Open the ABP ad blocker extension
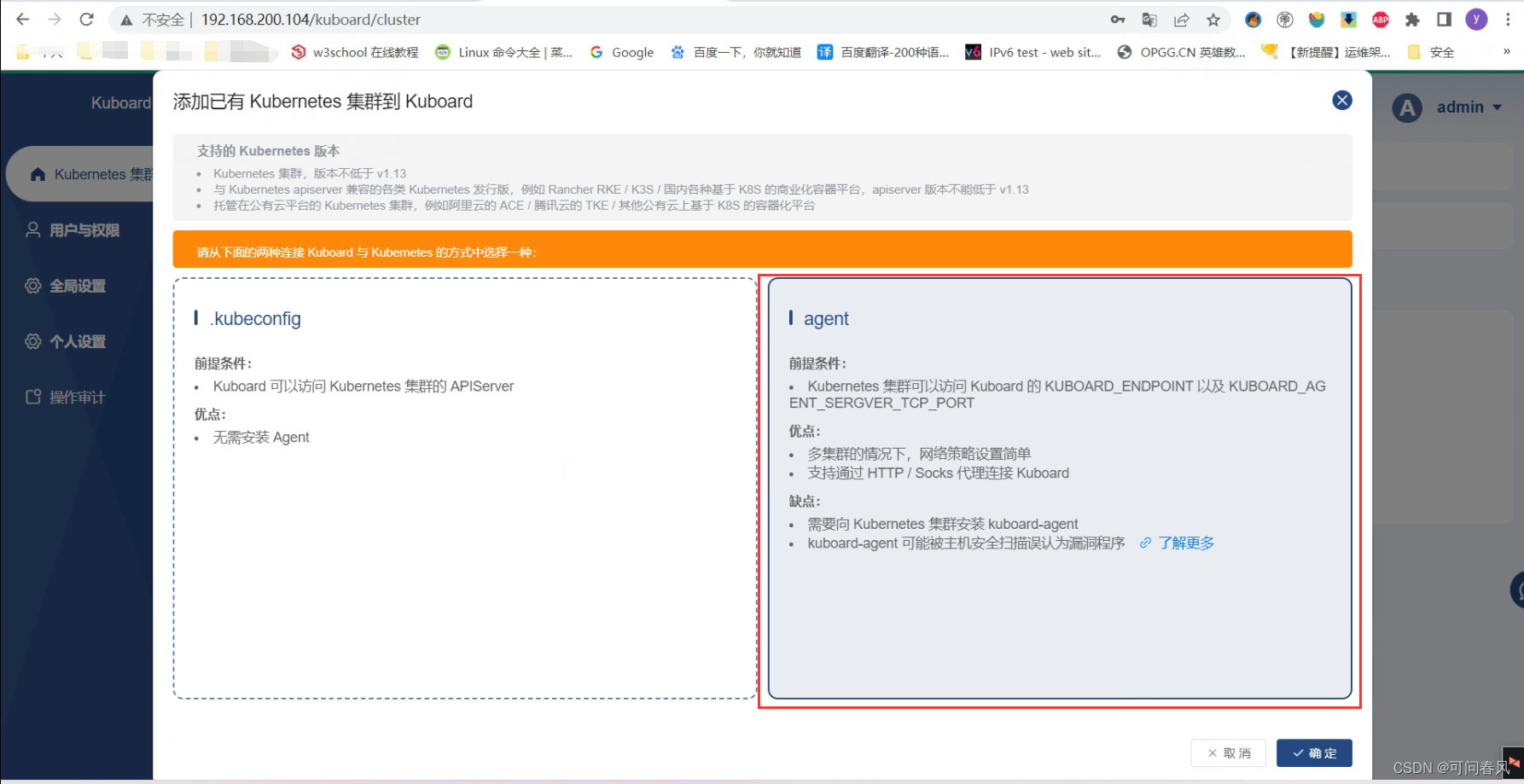 pos(1380,20)
